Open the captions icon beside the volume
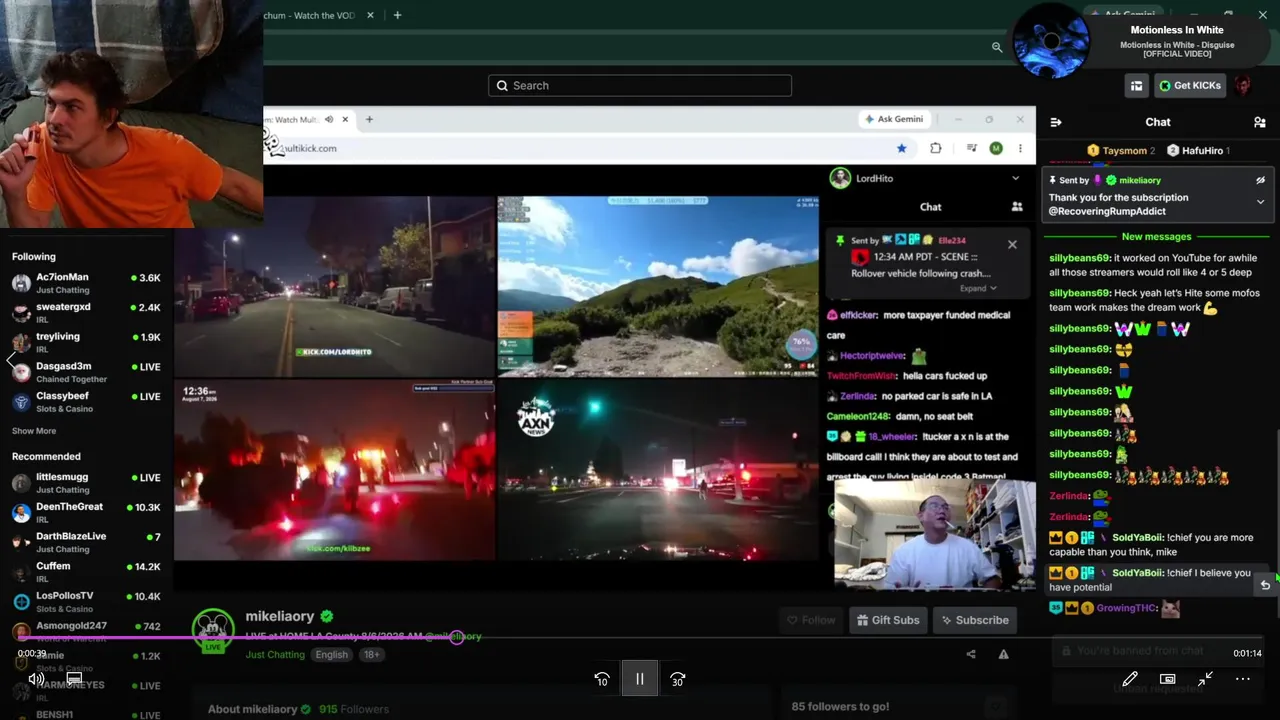Screen dimensions: 1280x720 (74, 679)
